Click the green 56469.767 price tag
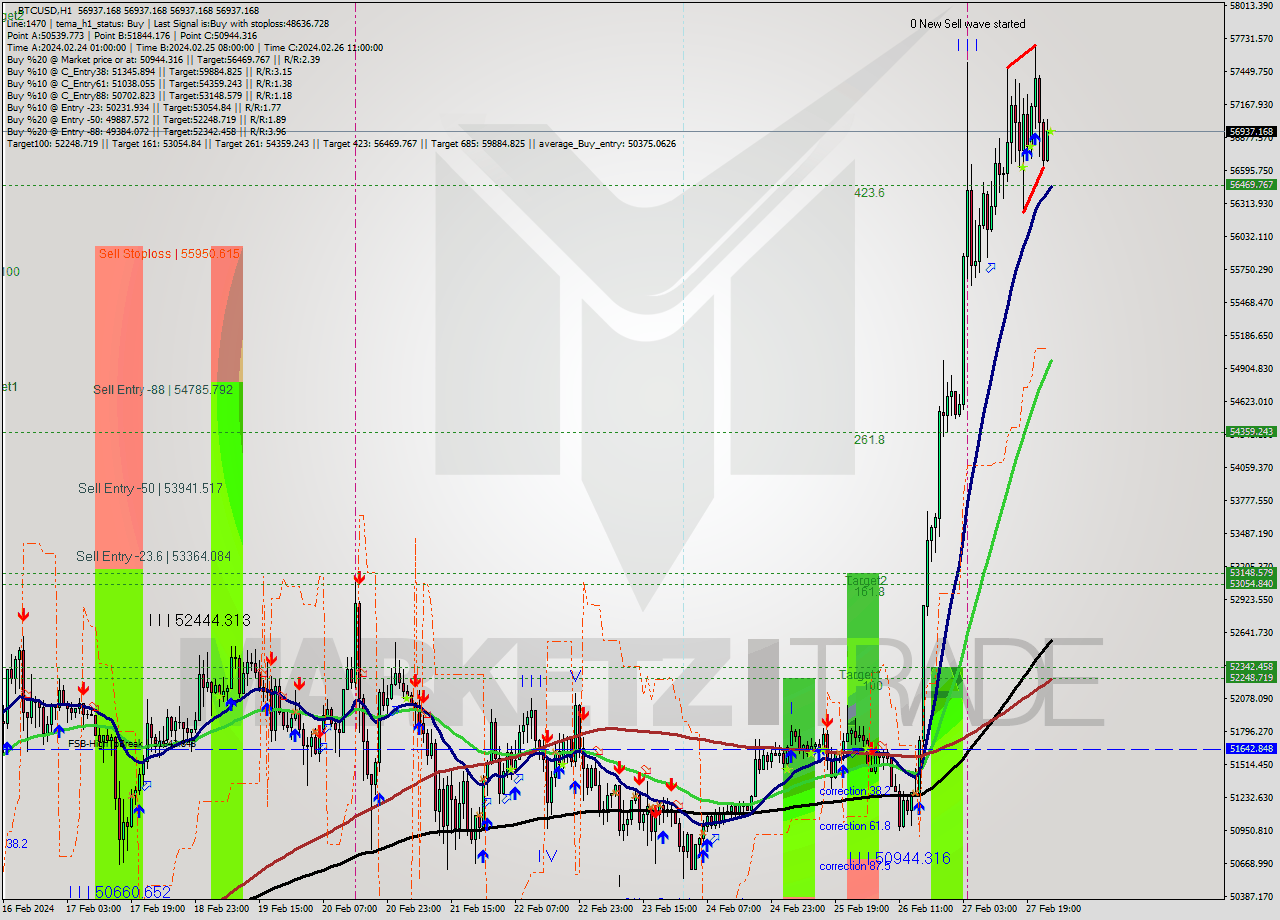 pyautogui.click(x=1251, y=185)
